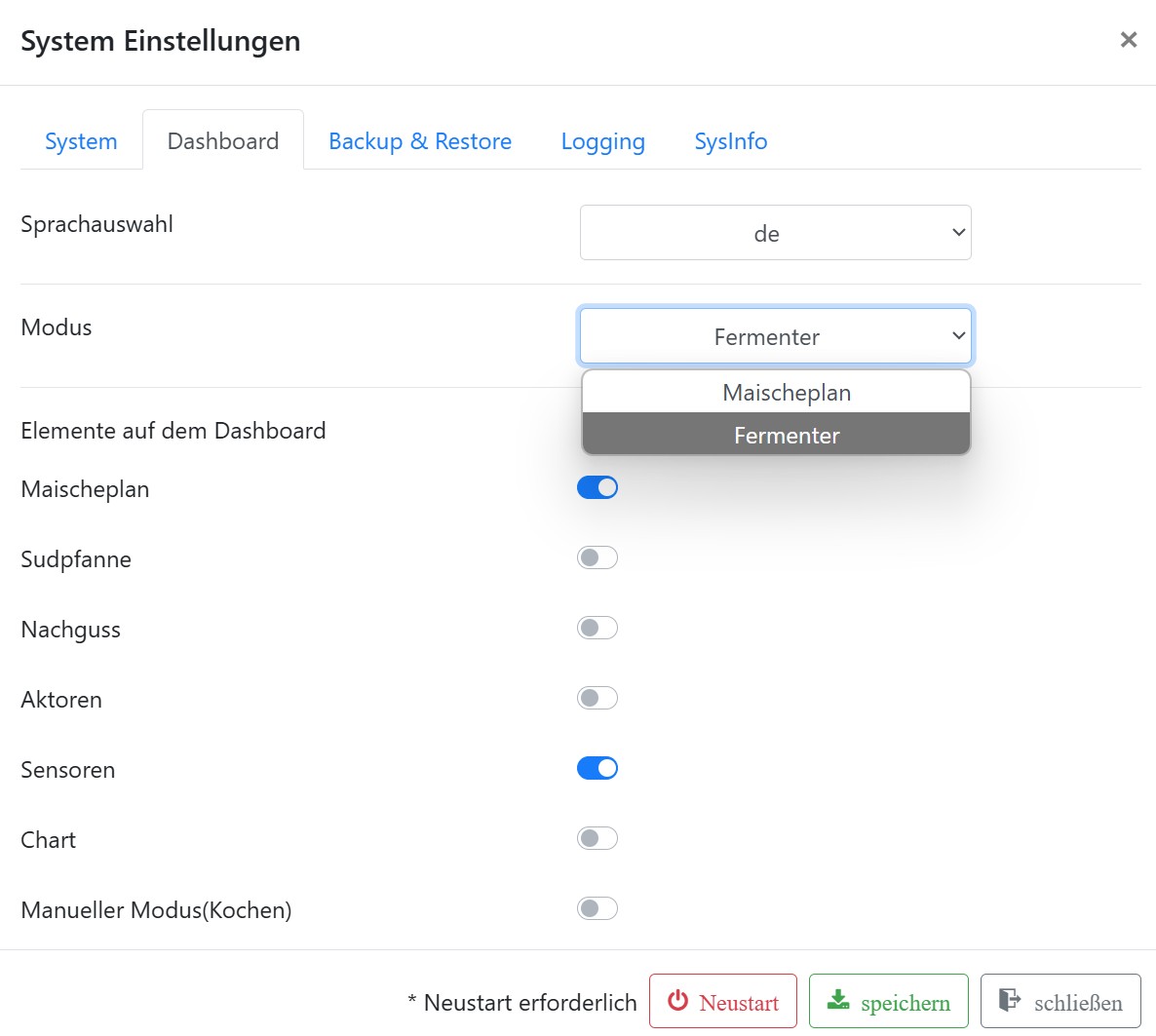The width and height of the screenshot is (1156, 1036).
Task: Turn on the Nachguss switch
Action: (597, 628)
